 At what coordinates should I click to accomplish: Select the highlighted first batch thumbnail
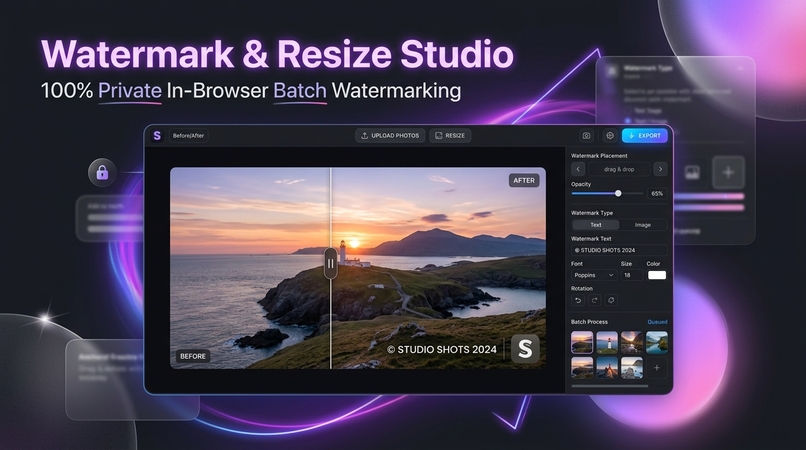(x=582, y=343)
